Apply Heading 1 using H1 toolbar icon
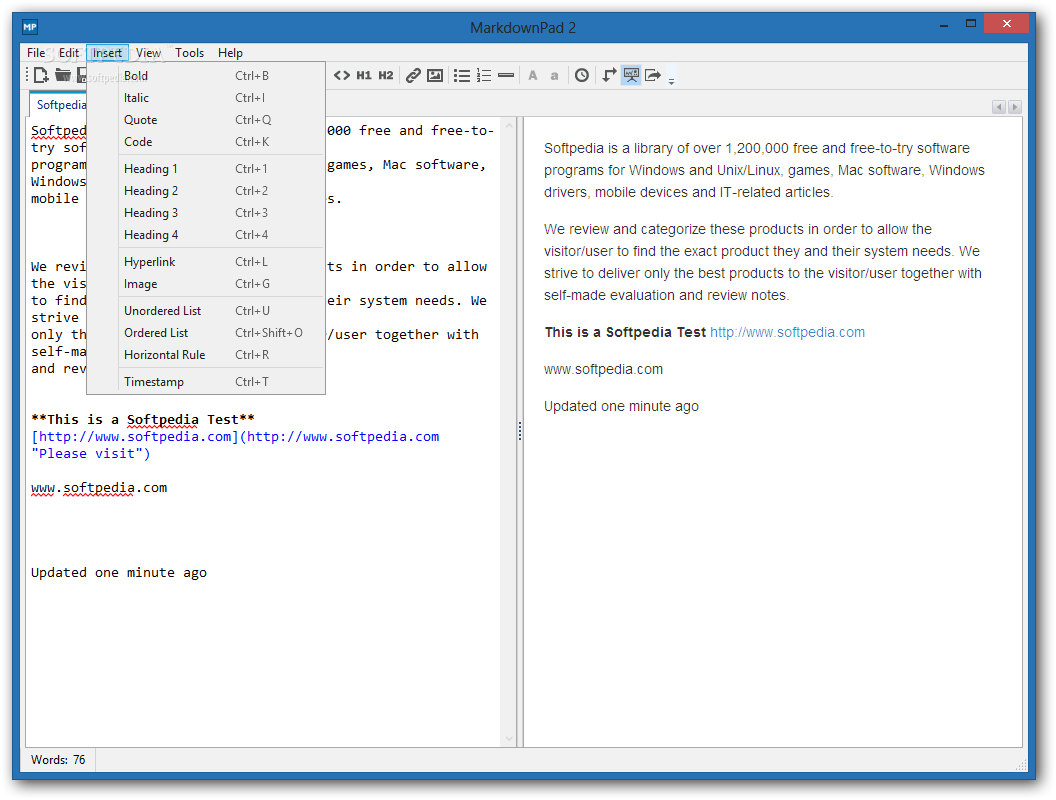Viewport: 1056px width, 800px height. tap(364, 75)
